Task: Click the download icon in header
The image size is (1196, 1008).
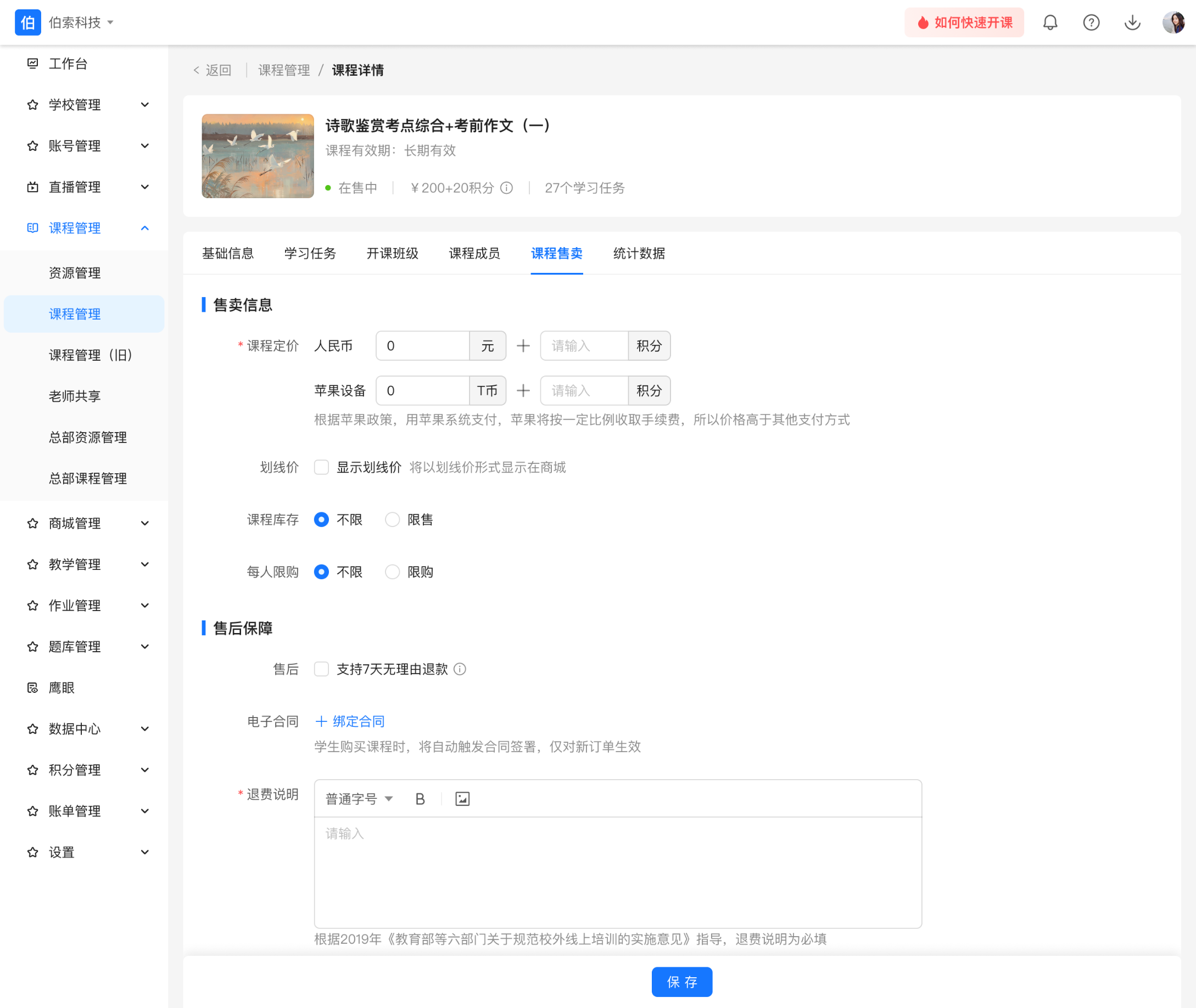Action: [1132, 23]
